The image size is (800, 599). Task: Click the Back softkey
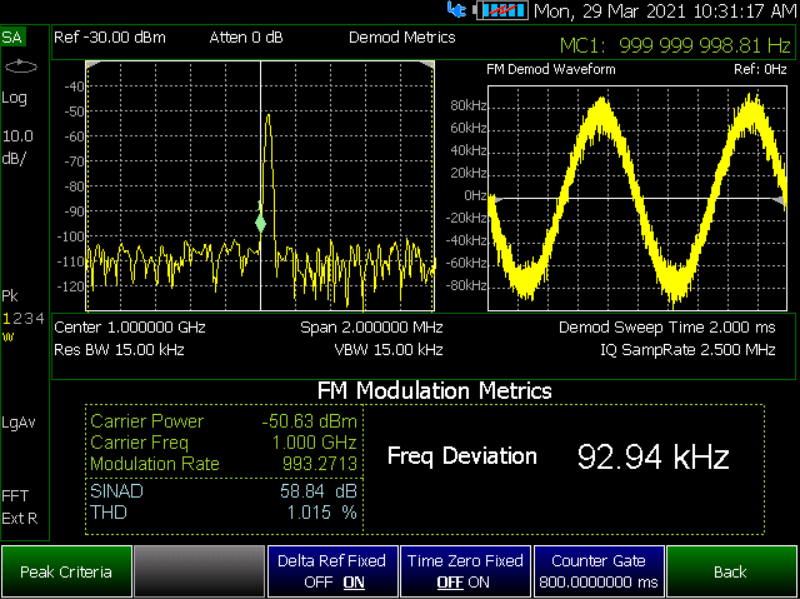[x=732, y=571]
